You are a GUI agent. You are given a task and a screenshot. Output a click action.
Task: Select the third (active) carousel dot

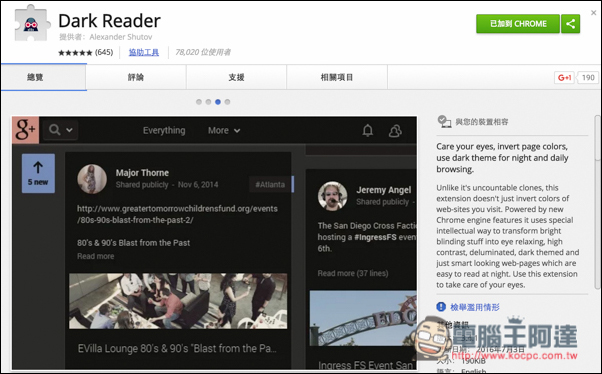(218, 102)
